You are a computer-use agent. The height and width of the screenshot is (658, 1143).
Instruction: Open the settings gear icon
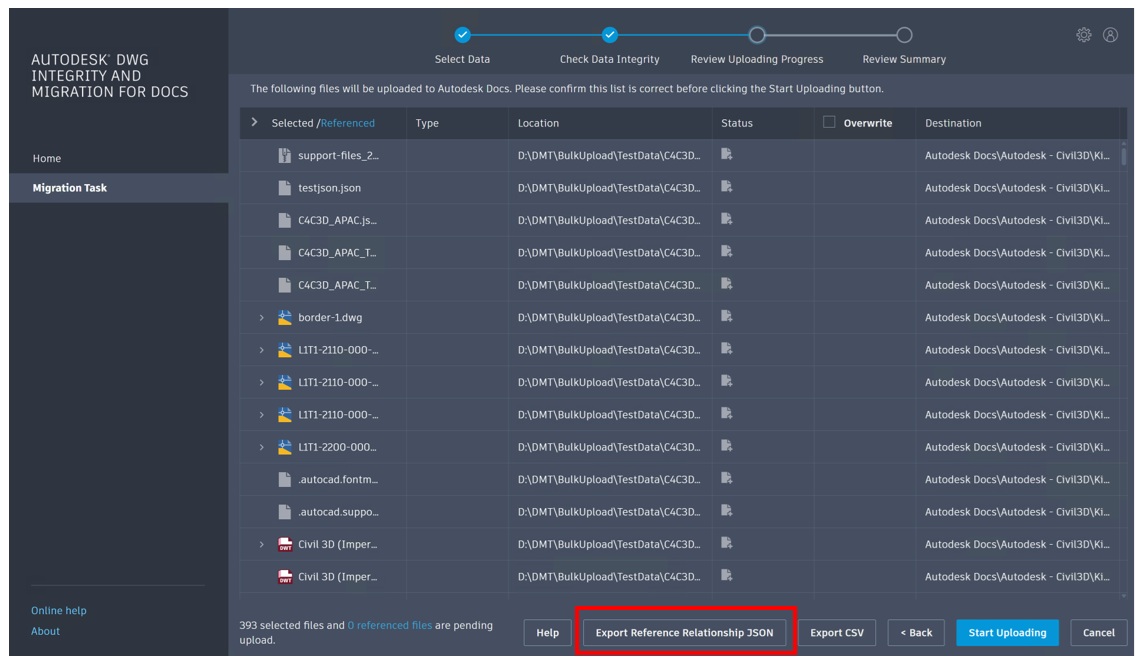pos(1083,35)
